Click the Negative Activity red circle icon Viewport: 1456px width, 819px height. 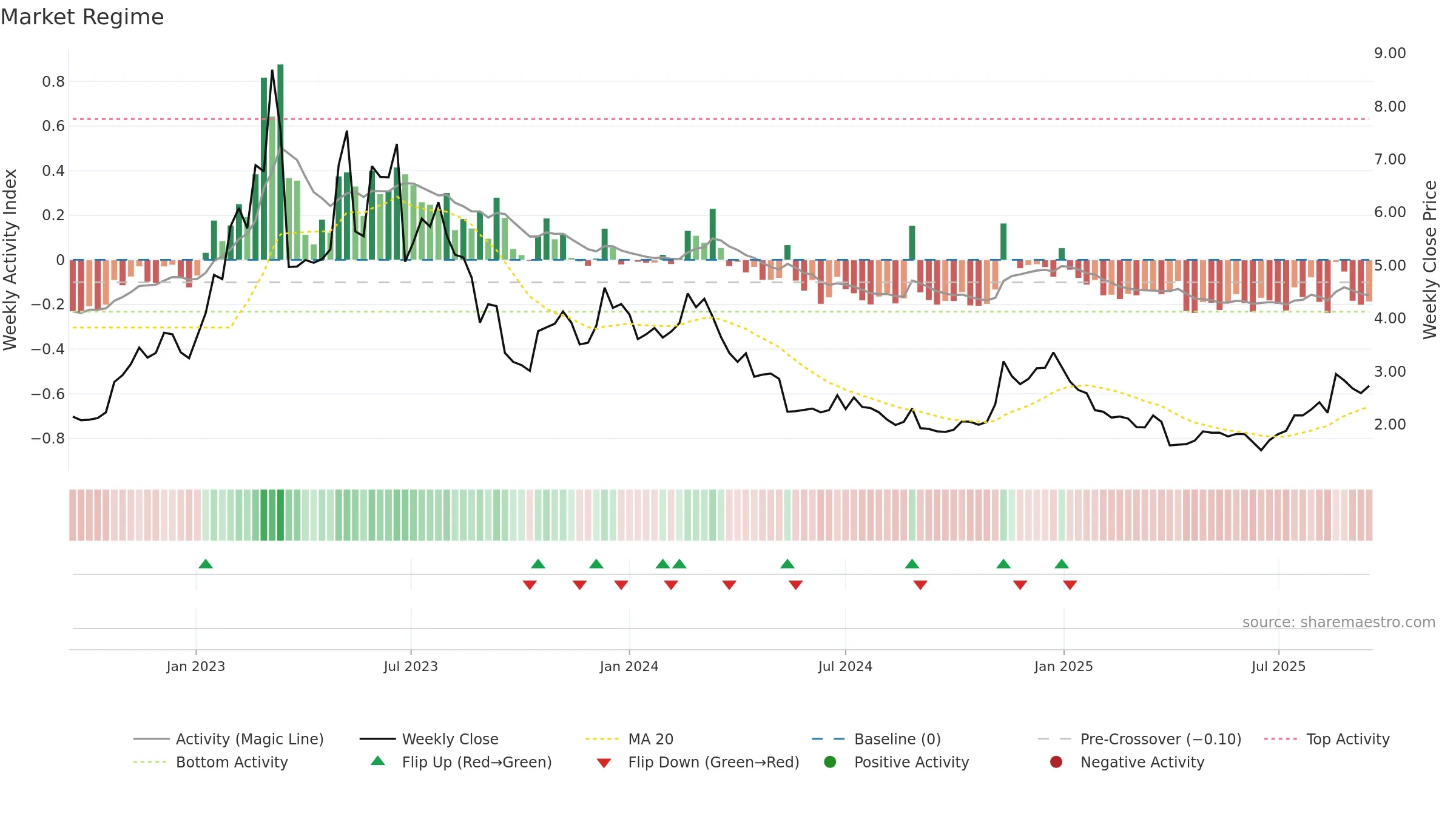[1056, 761]
